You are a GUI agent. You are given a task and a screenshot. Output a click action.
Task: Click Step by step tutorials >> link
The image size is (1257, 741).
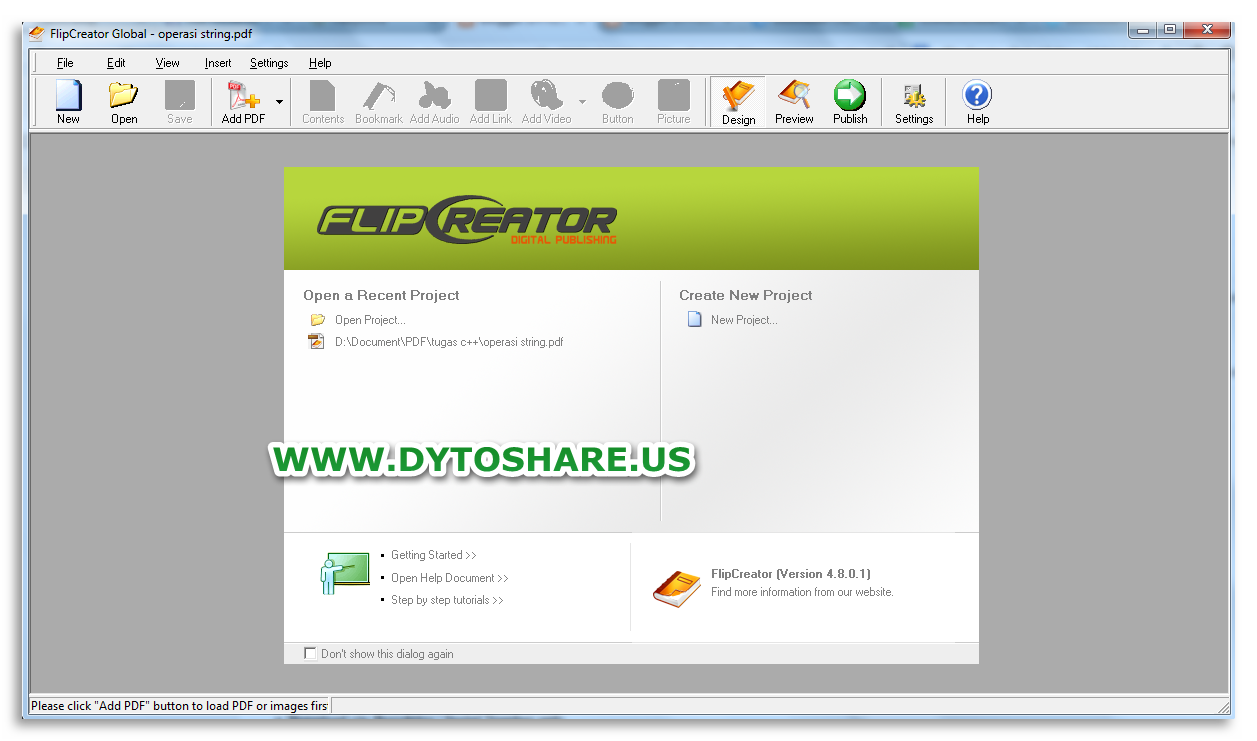[x=447, y=600]
